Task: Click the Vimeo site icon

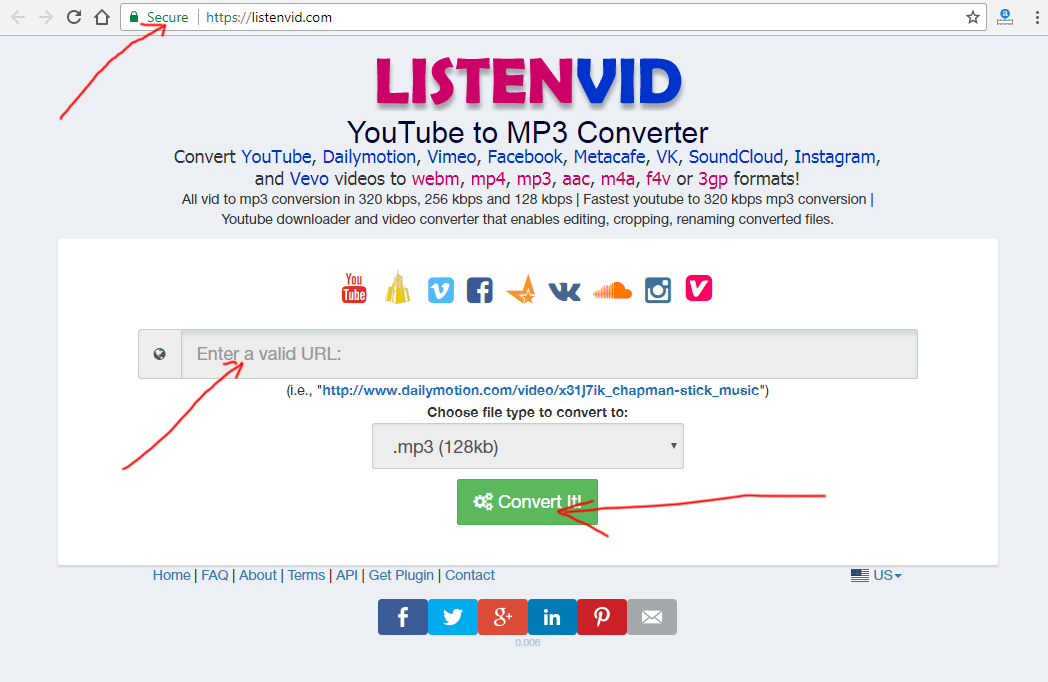Action: pos(440,290)
